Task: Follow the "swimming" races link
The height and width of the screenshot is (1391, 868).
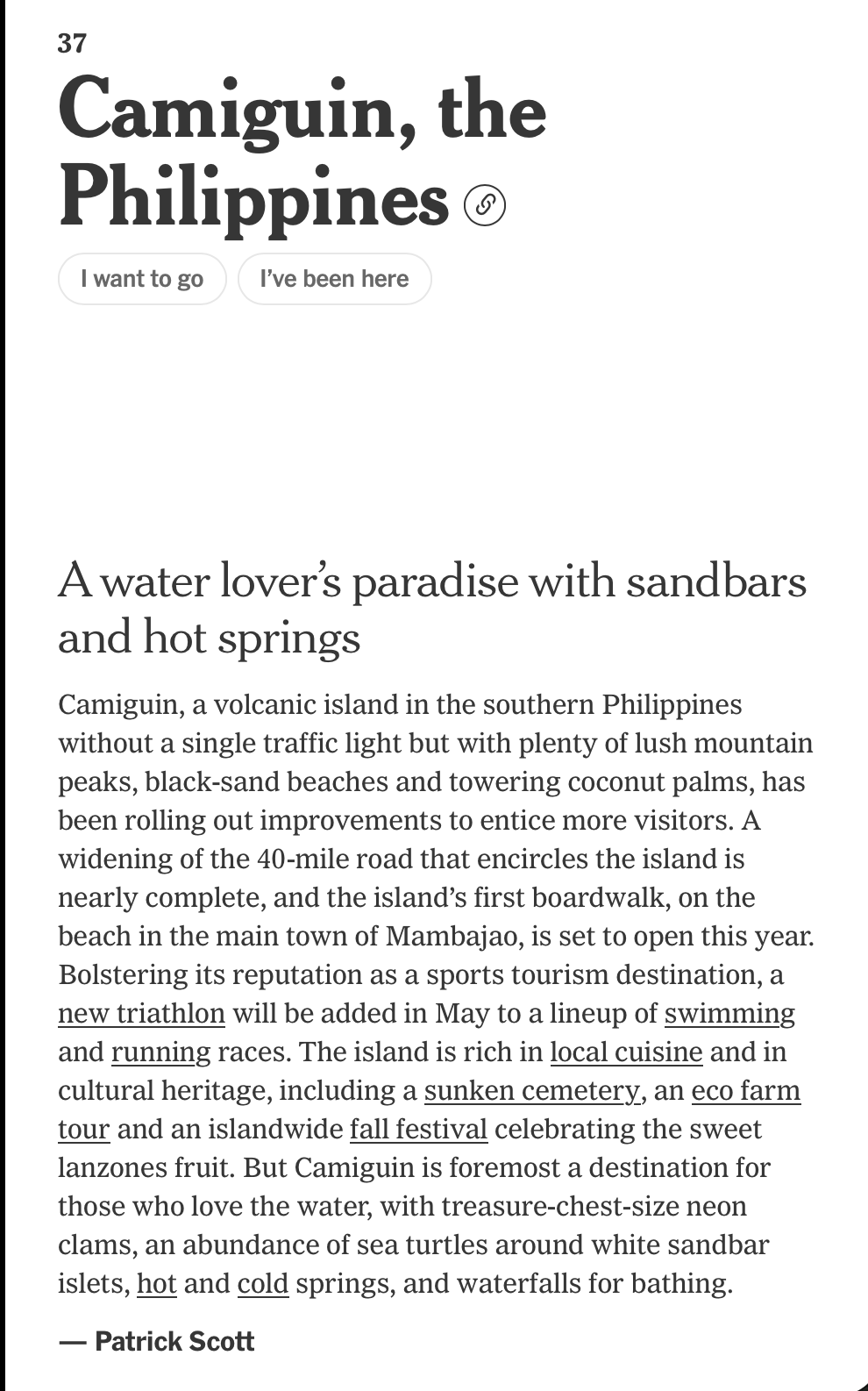Action: 729,1013
